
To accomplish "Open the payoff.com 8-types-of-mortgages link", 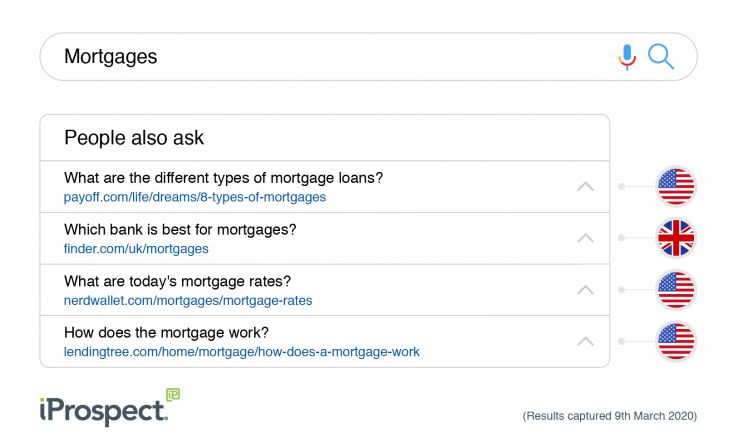I will [194, 197].
